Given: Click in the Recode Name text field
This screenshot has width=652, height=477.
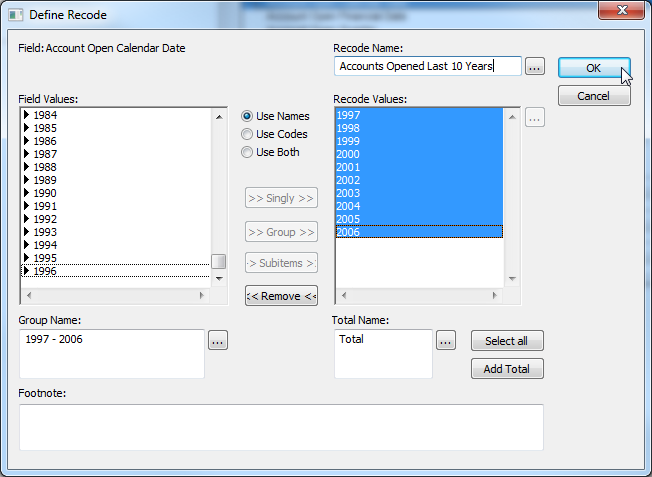Looking at the screenshot, I should coord(428,67).
